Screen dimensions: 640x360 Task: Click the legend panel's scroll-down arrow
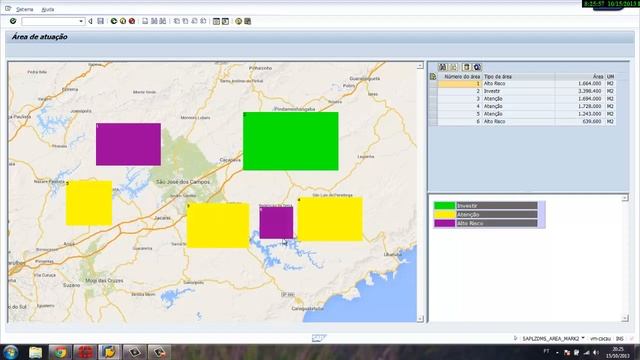(624, 318)
